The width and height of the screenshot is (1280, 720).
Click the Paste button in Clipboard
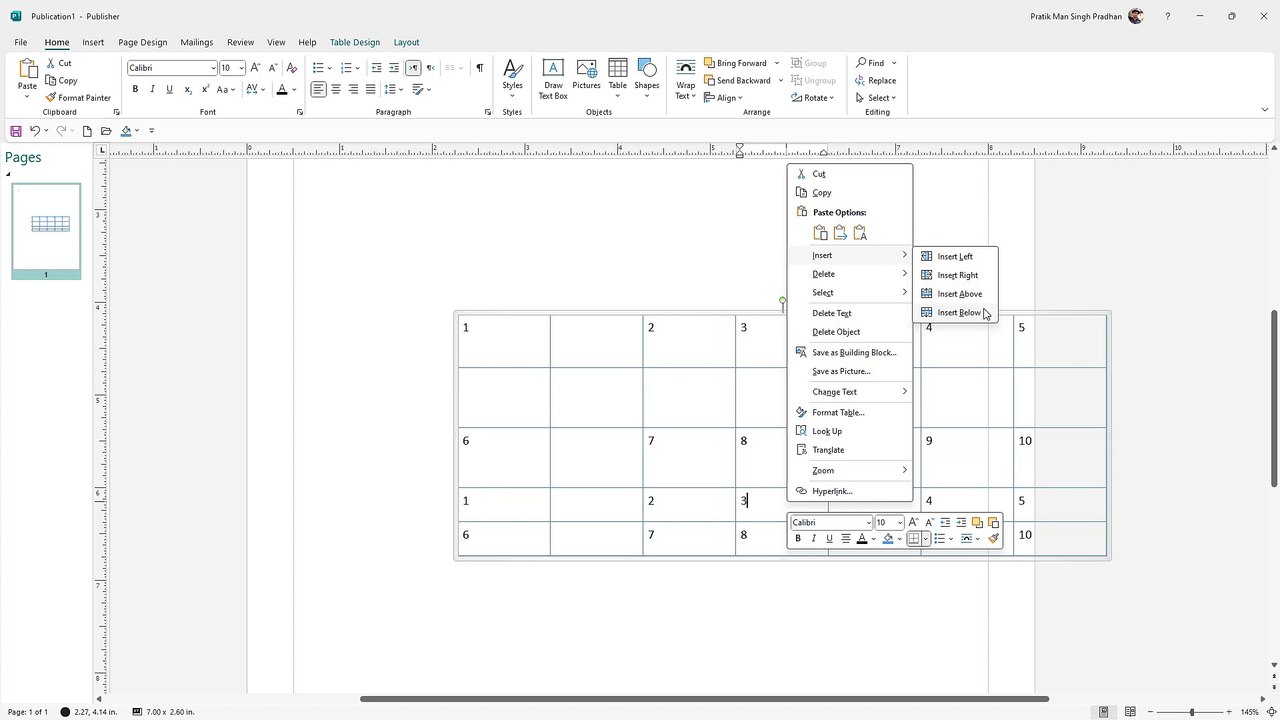[x=27, y=78]
